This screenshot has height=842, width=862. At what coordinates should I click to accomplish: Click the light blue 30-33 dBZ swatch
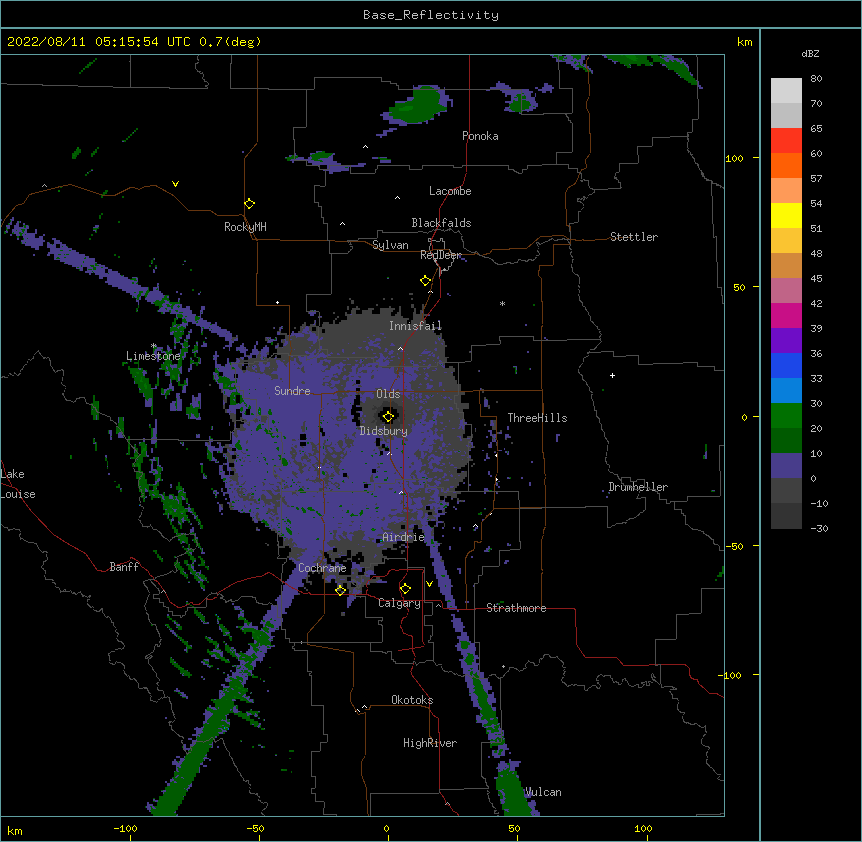coord(786,391)
